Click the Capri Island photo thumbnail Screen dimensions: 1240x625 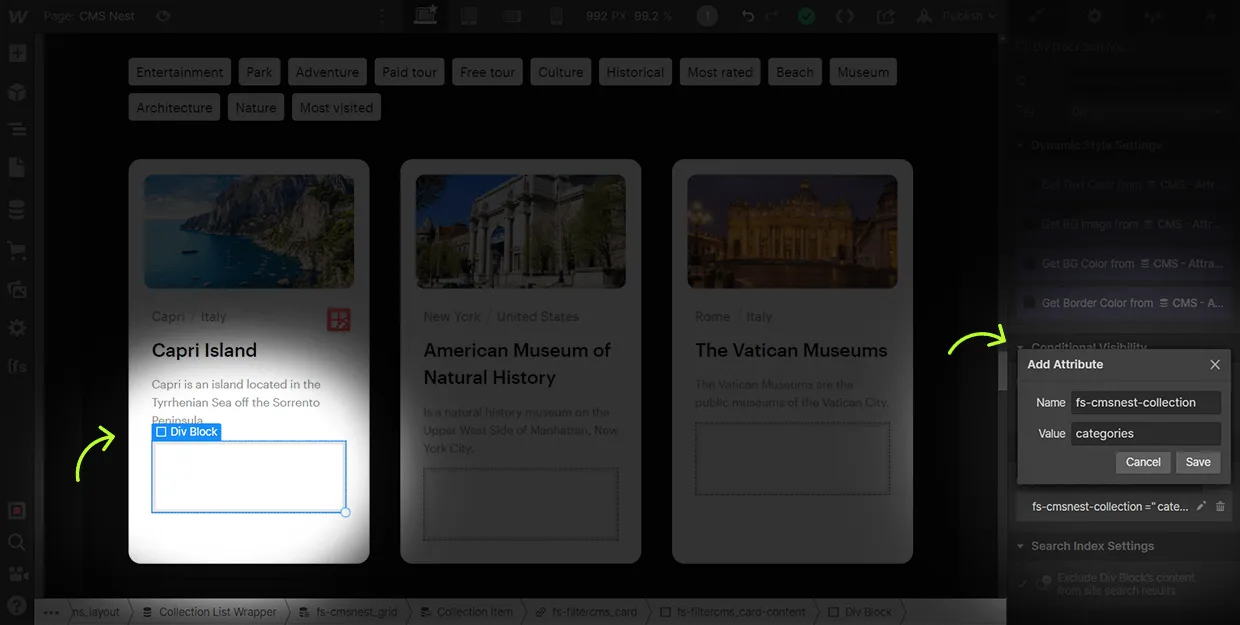point(249,232)
